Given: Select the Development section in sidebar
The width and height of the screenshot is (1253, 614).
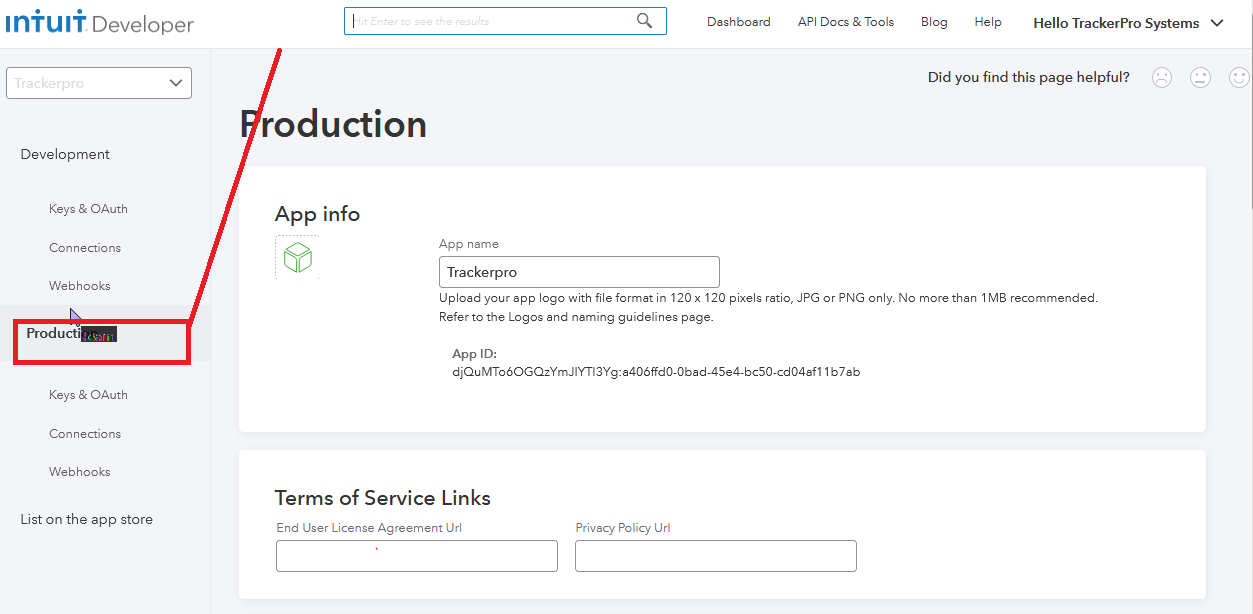Looking at the screenshot, I should [x=65, y=154].
